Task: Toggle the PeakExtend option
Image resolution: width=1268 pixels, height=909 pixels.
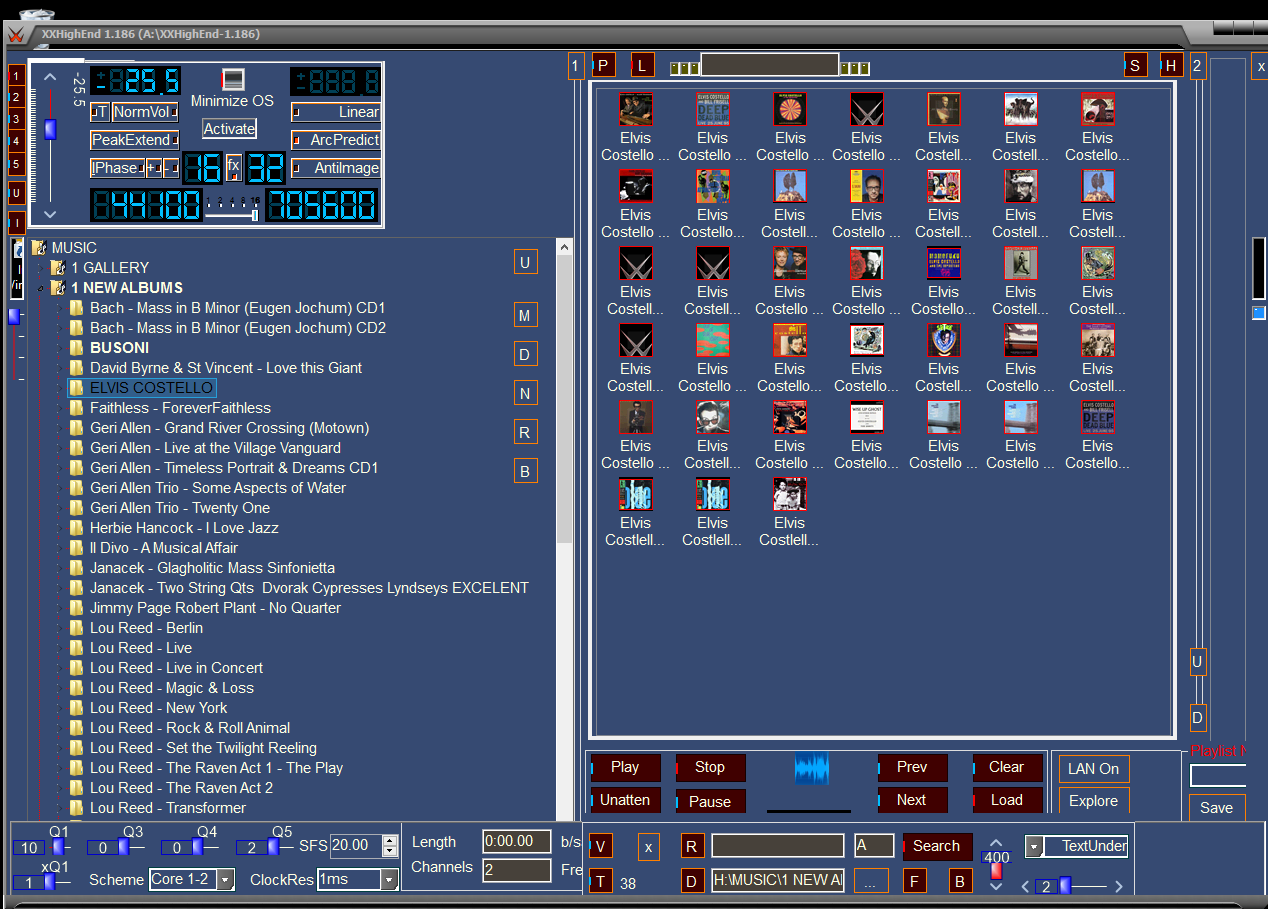Action: [x=134, y=140]
